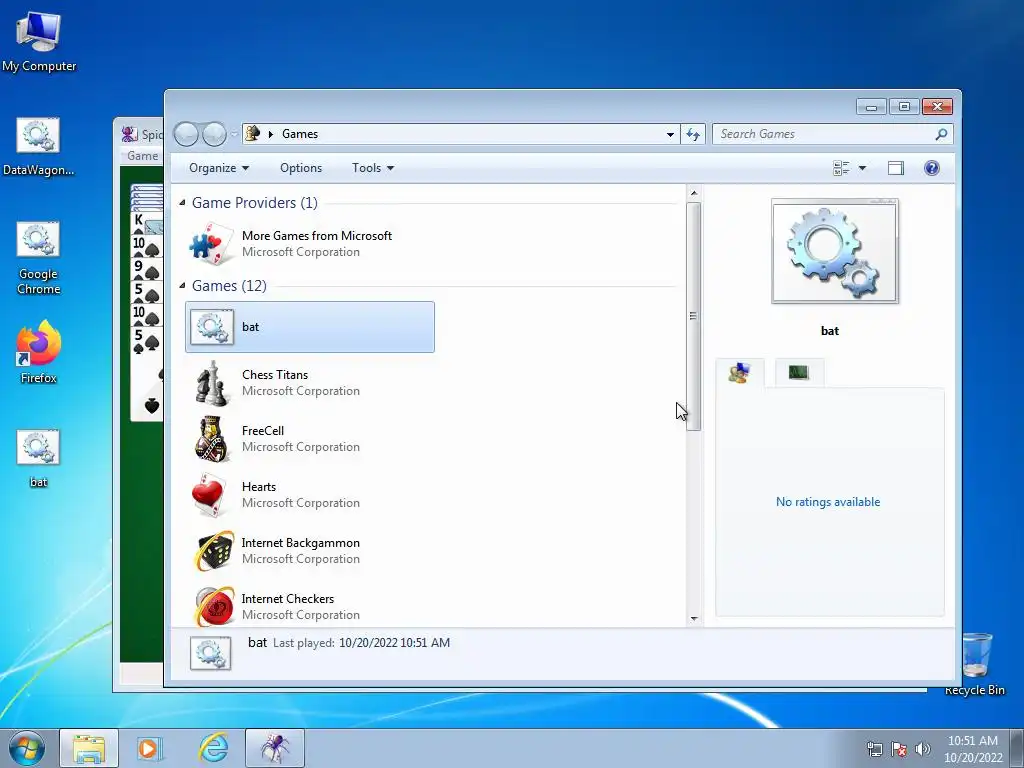Switch to Spider Solitaire taskbar button
This screenshot has height=768, width=1024.
click(275, 748)
